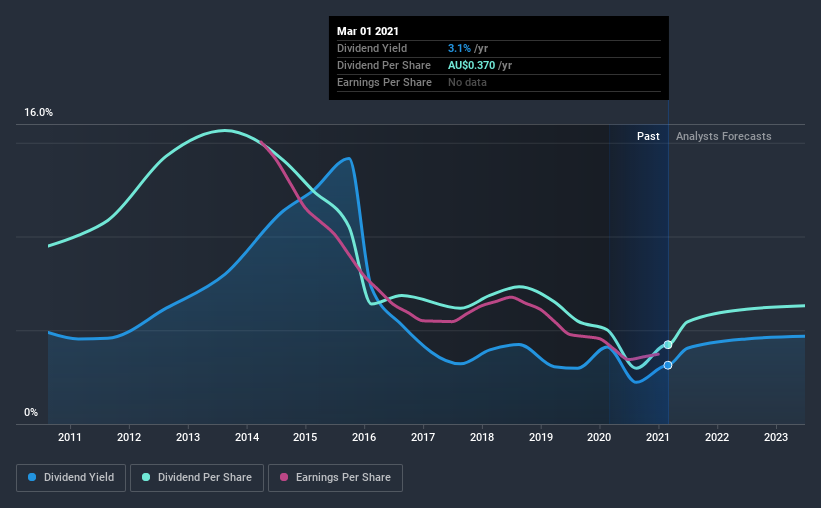Screen dimensions: 821x508
Task: Select the 2014 x-axis label
Action: pos(247,437)
